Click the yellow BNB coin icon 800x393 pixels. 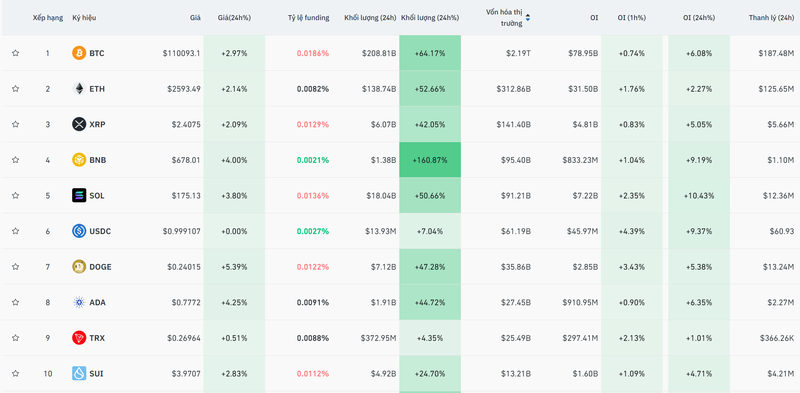tap(79, 160)
